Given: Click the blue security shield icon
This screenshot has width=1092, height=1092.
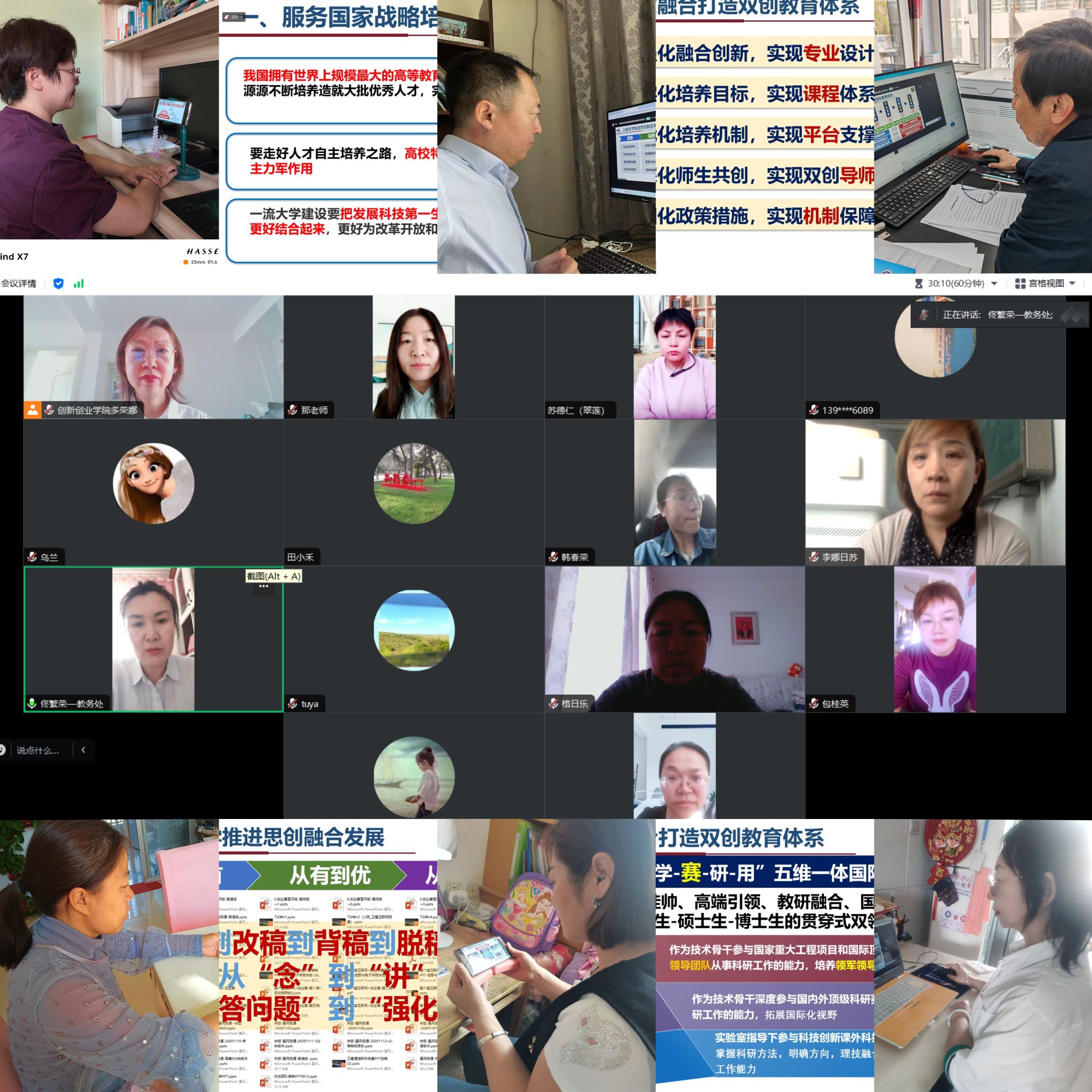Looking at the screenshot, I should (x=58, y=283).
